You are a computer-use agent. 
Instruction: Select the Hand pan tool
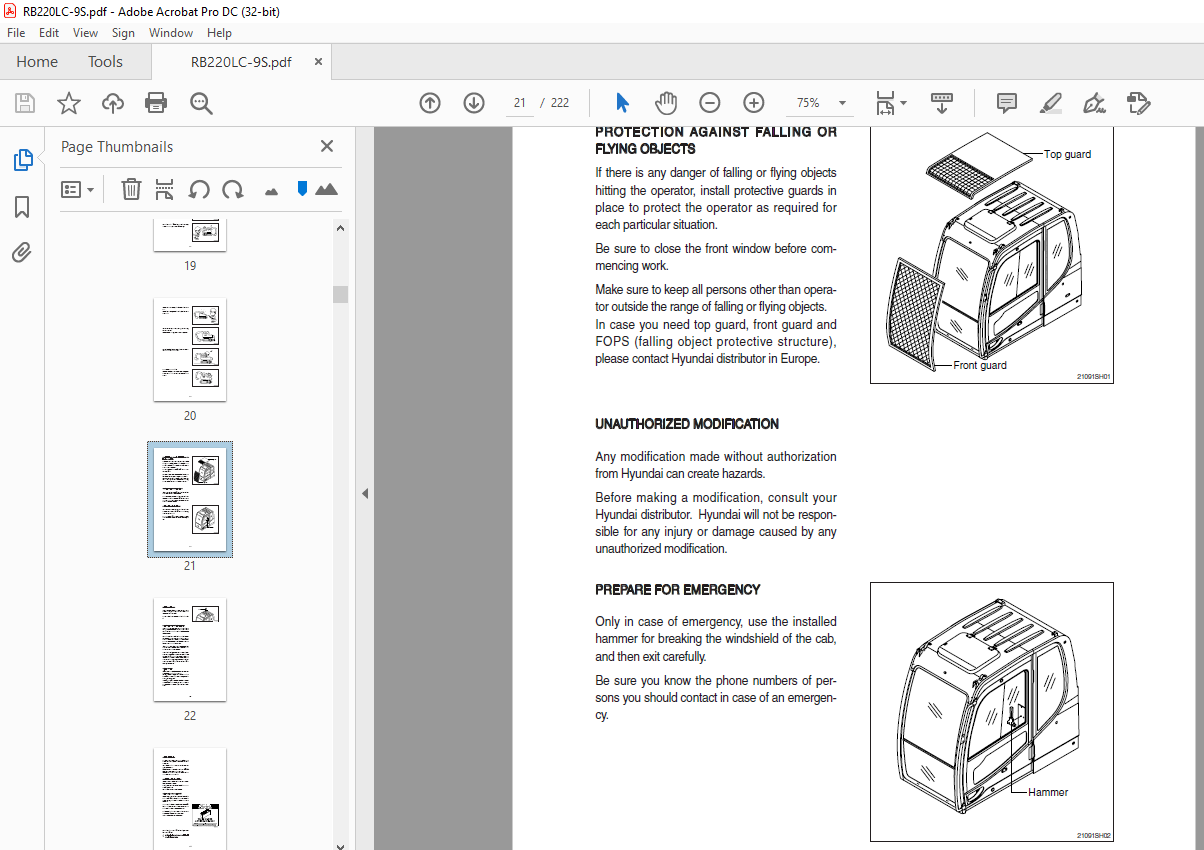click(666, 103)
